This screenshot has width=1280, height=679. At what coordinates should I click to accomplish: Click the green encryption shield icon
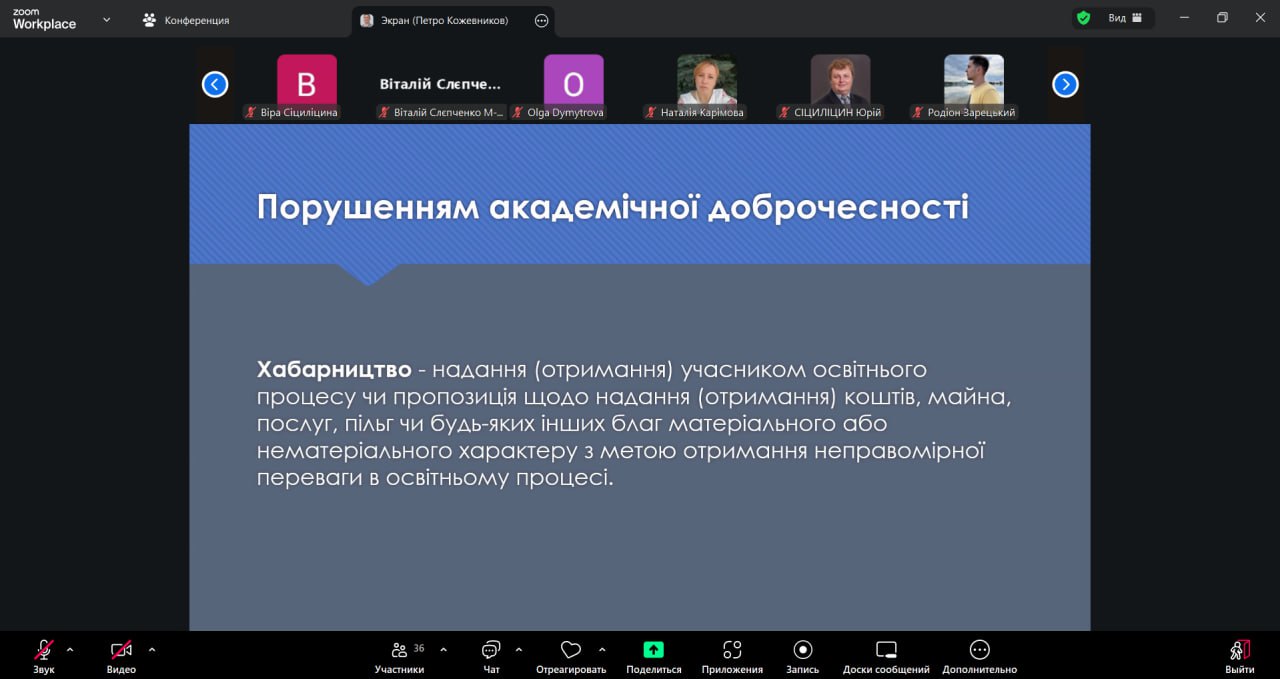(x=1083, y=18)
